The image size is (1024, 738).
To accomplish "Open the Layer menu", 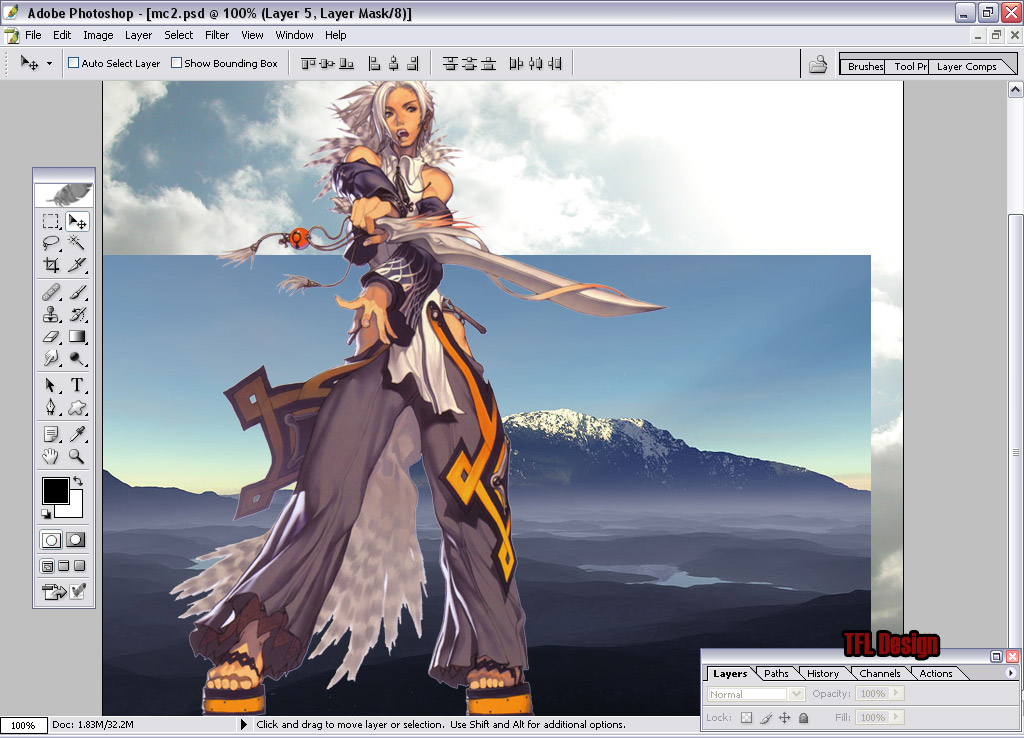I will [x=138, y=35].
